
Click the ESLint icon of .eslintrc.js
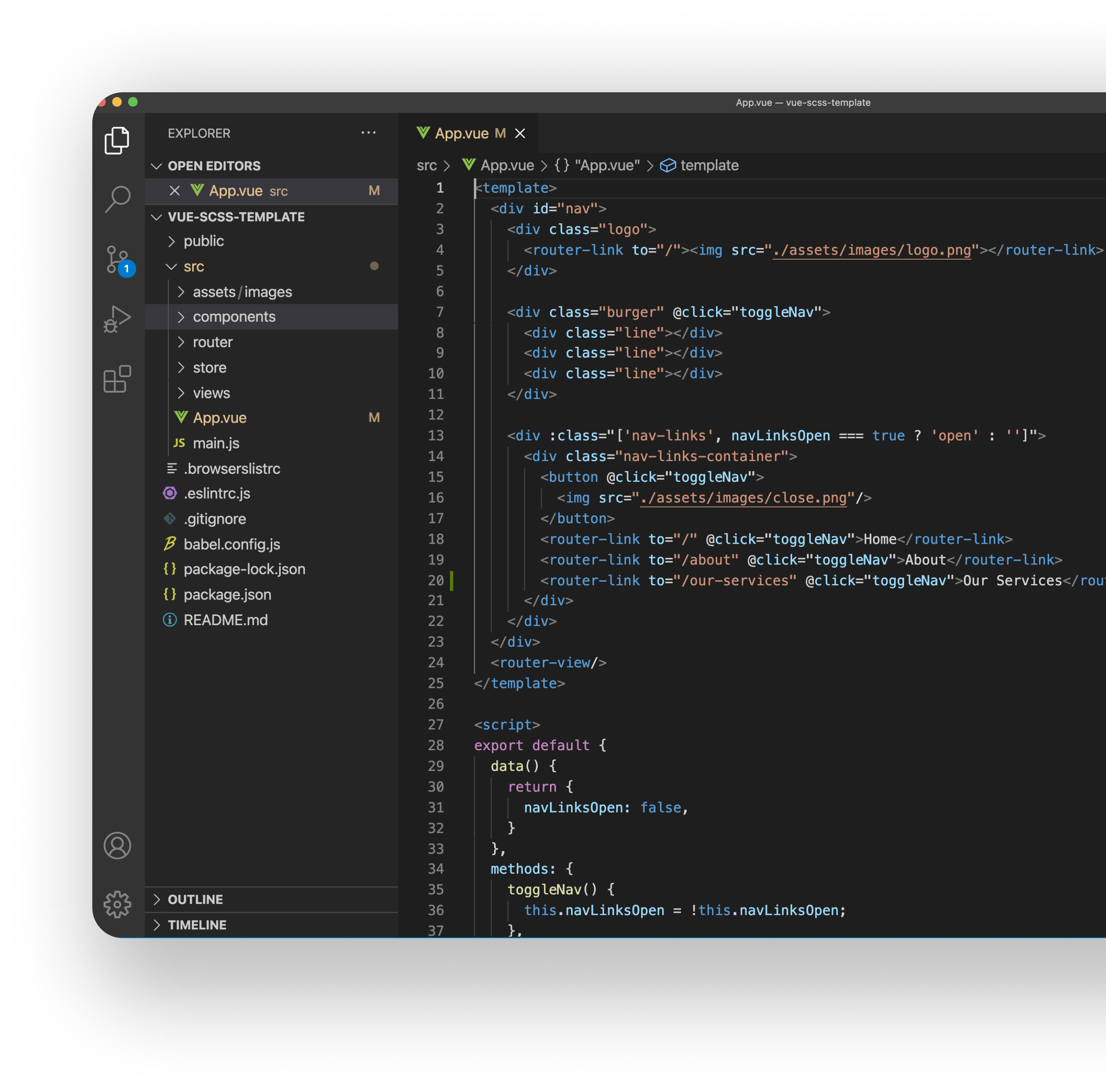(x=170, y=493)
